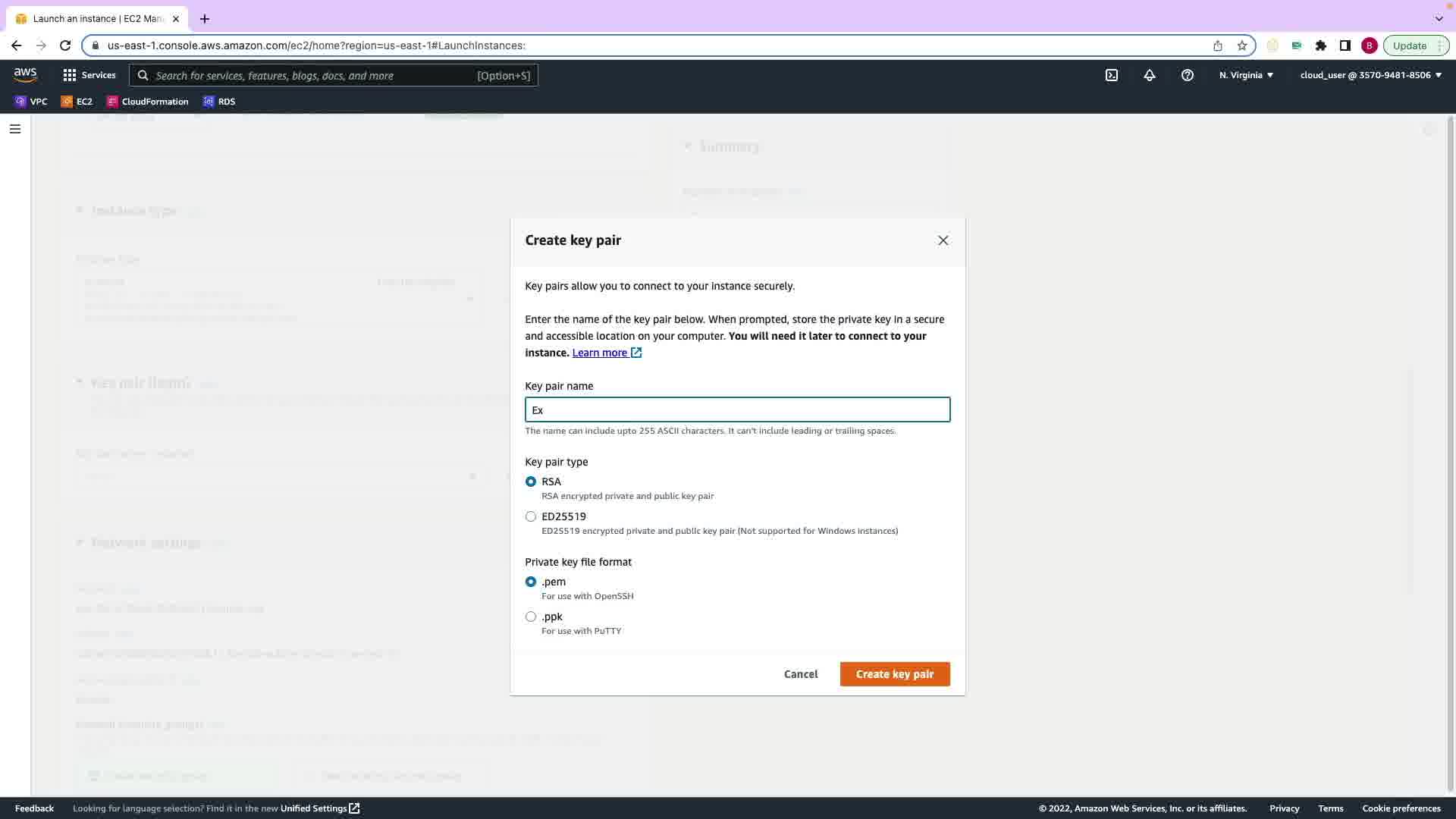Click the Key pair name input field

coord(737,410)
